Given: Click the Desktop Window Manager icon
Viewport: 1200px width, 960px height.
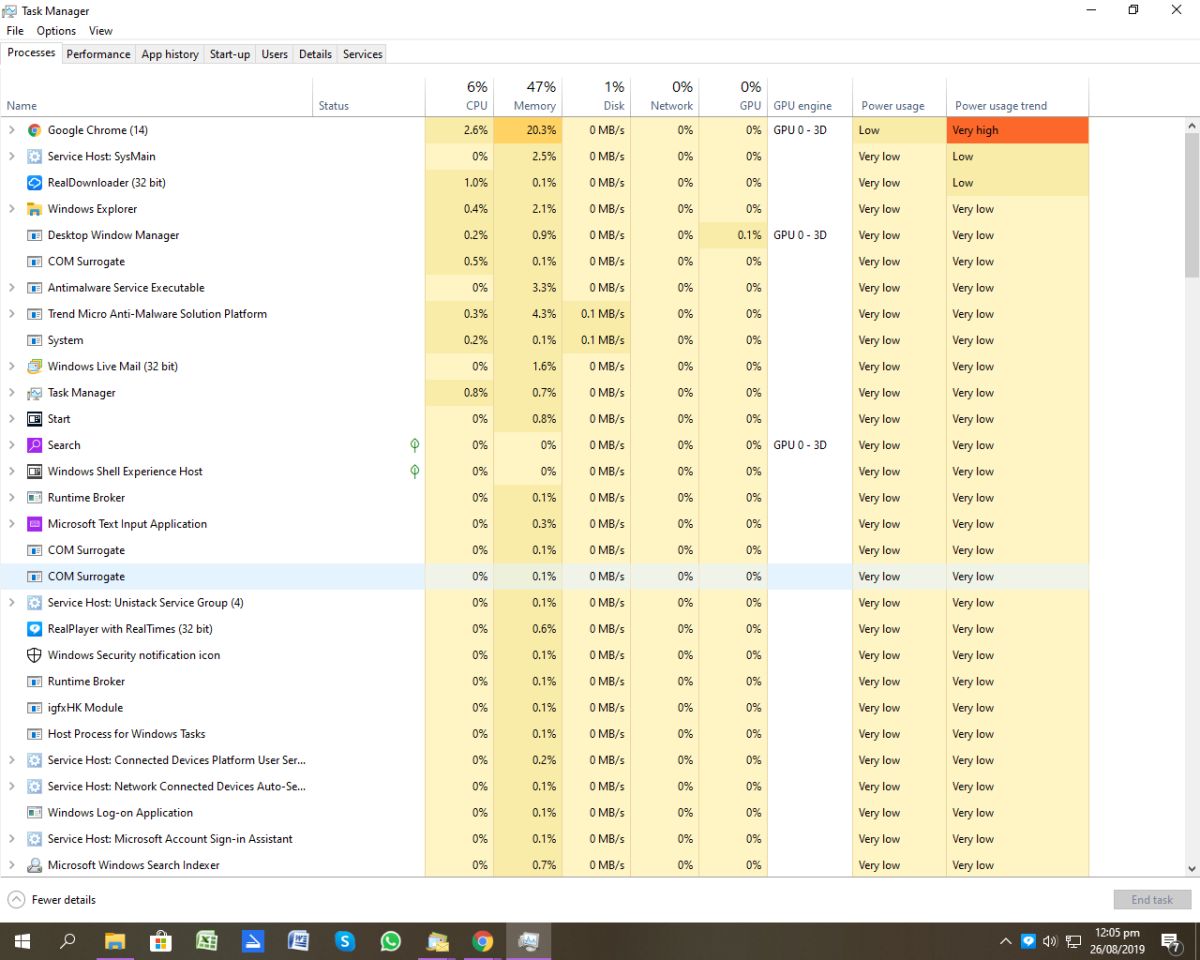Looking at the screenshot, I should (x=34, y=235).
